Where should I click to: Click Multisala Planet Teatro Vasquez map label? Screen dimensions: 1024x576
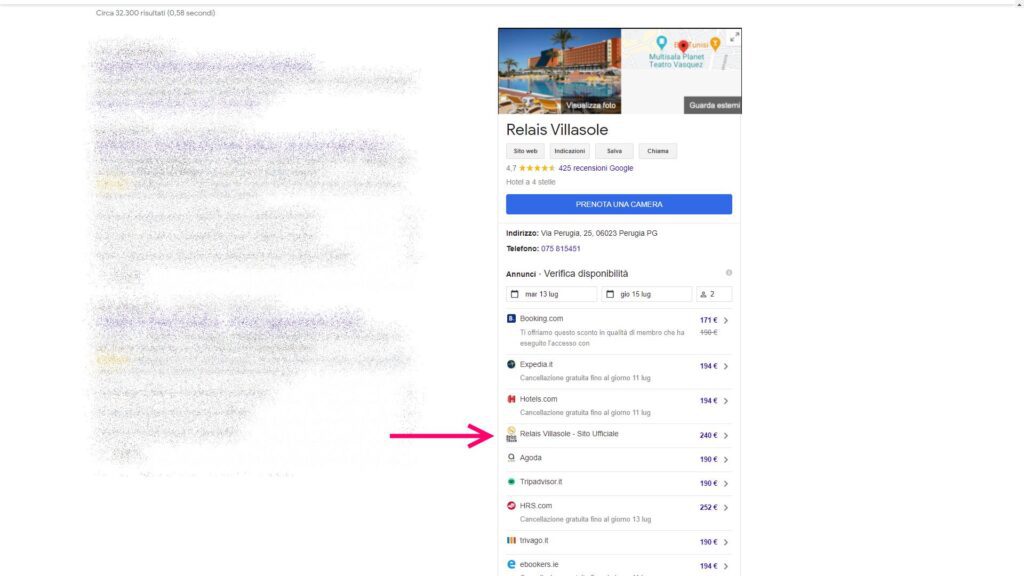coord(676,61)
